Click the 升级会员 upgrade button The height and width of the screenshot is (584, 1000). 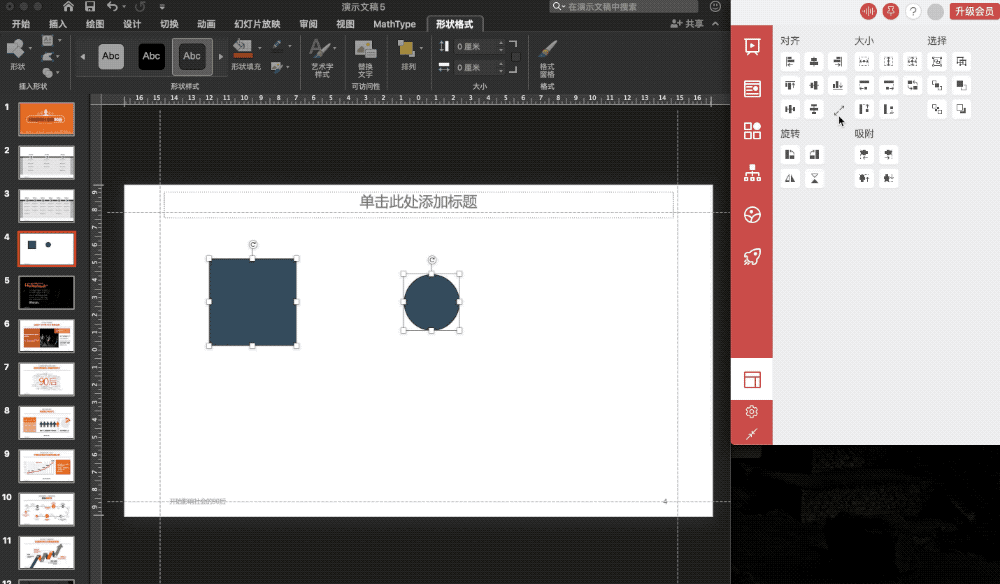[974, 11]
